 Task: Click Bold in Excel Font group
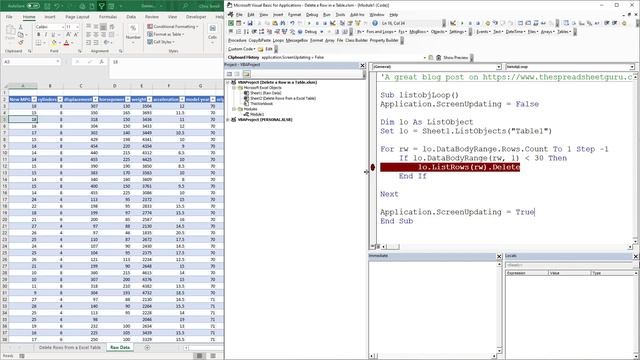(38, 35)
